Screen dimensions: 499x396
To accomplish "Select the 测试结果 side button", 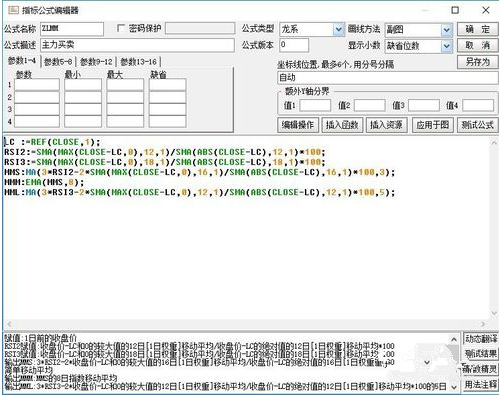I will 480,354.
